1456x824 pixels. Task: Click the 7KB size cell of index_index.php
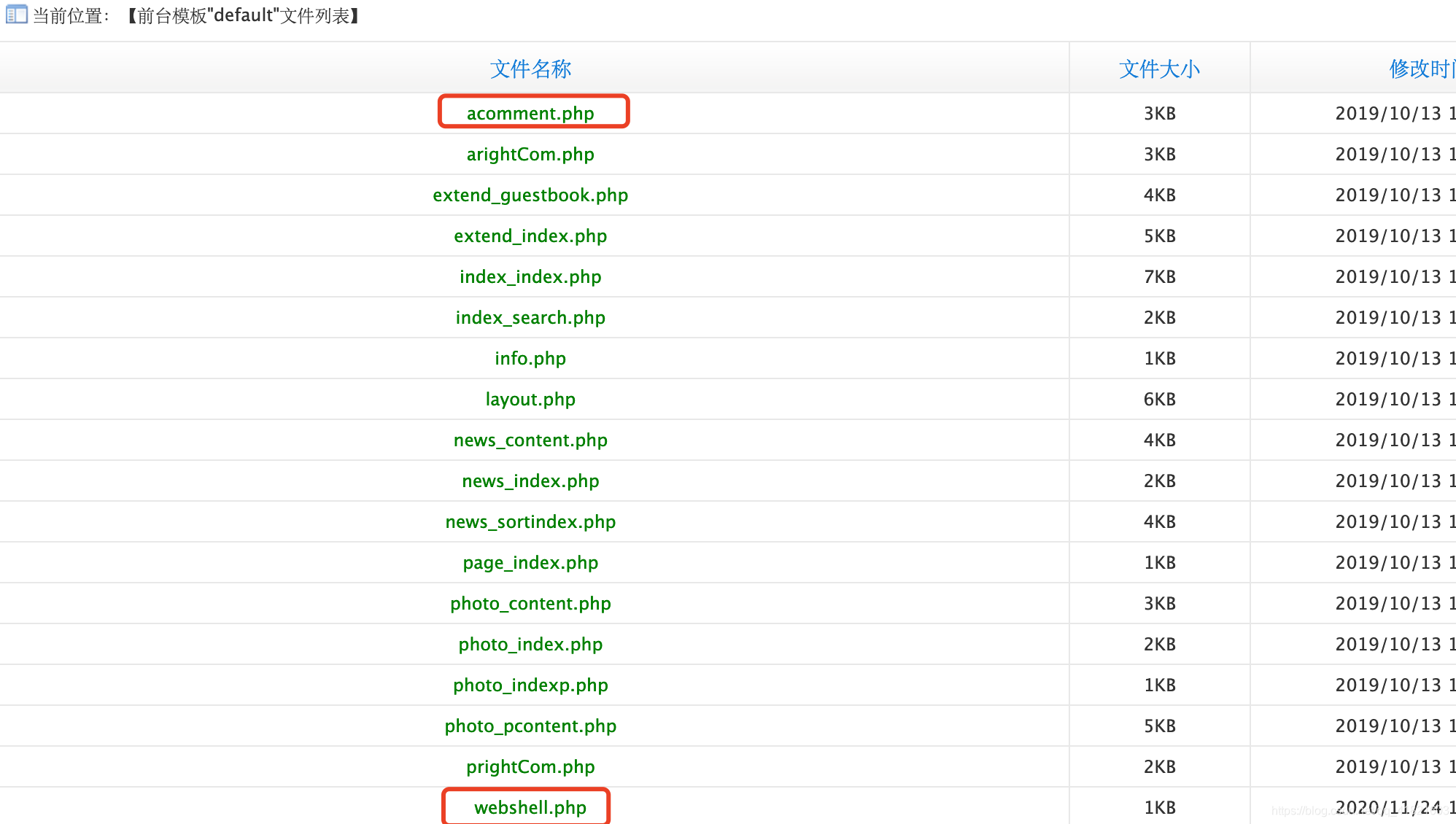point(1159,276)
